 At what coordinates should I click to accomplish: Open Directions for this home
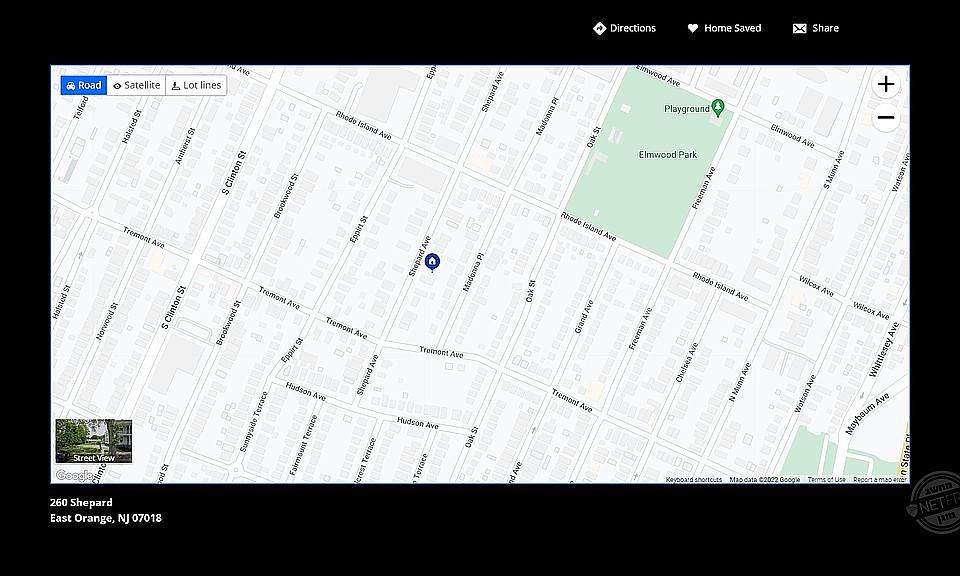click(x=624, y=28)
